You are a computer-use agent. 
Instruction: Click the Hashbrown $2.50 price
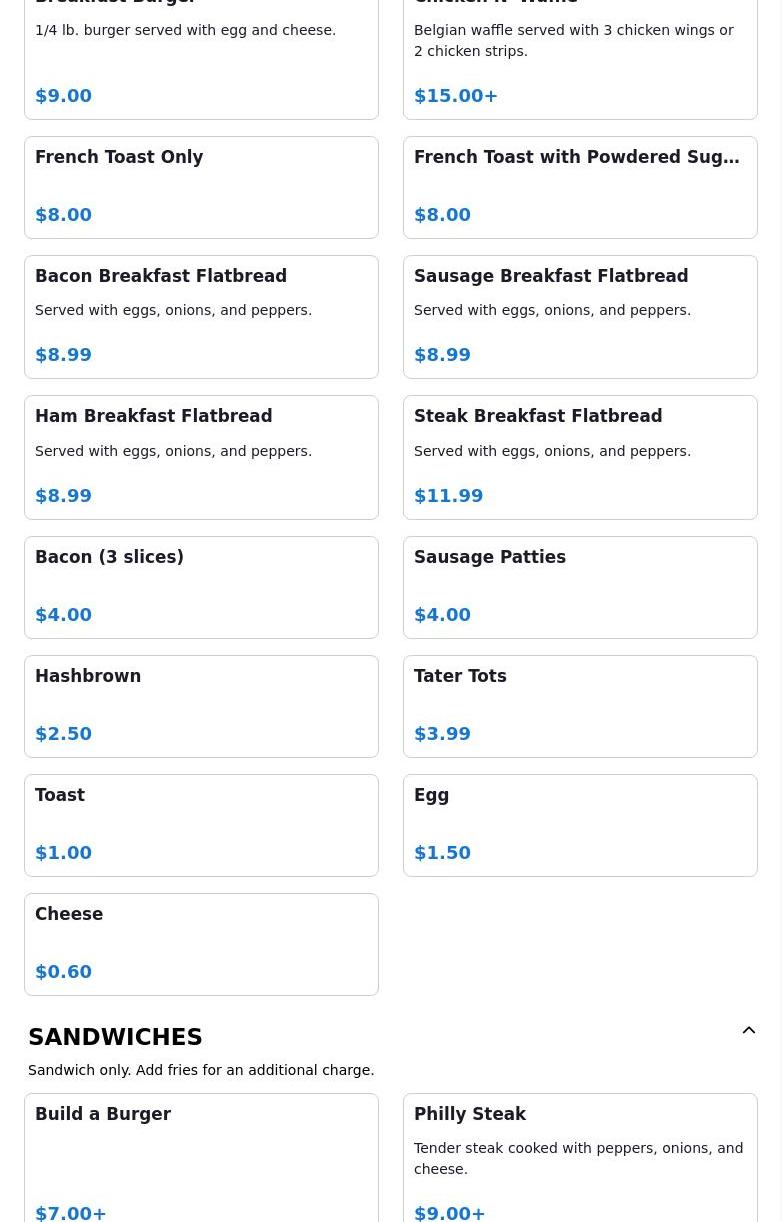point(64,734)
